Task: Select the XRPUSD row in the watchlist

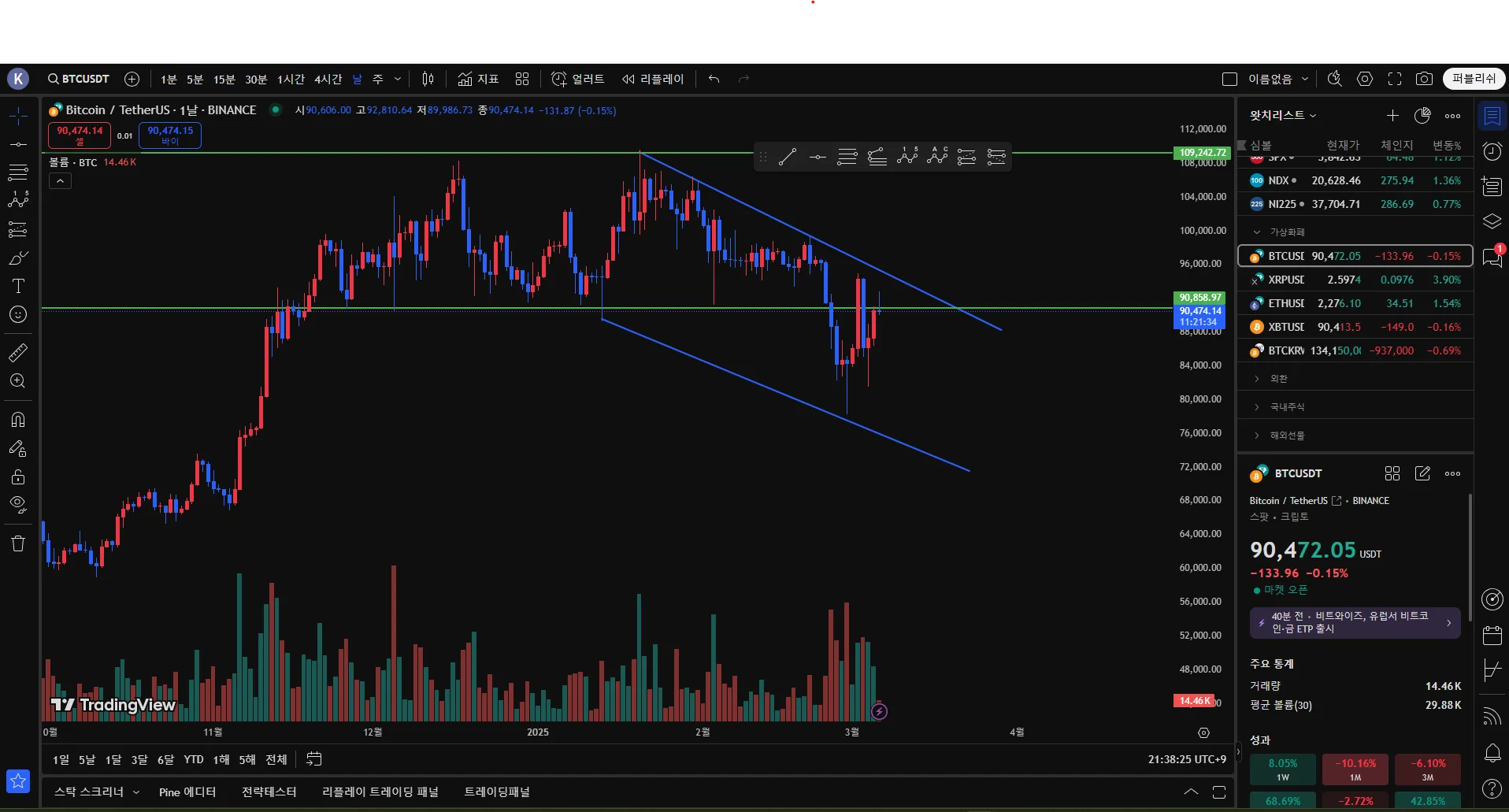Action: (1355, 280)
